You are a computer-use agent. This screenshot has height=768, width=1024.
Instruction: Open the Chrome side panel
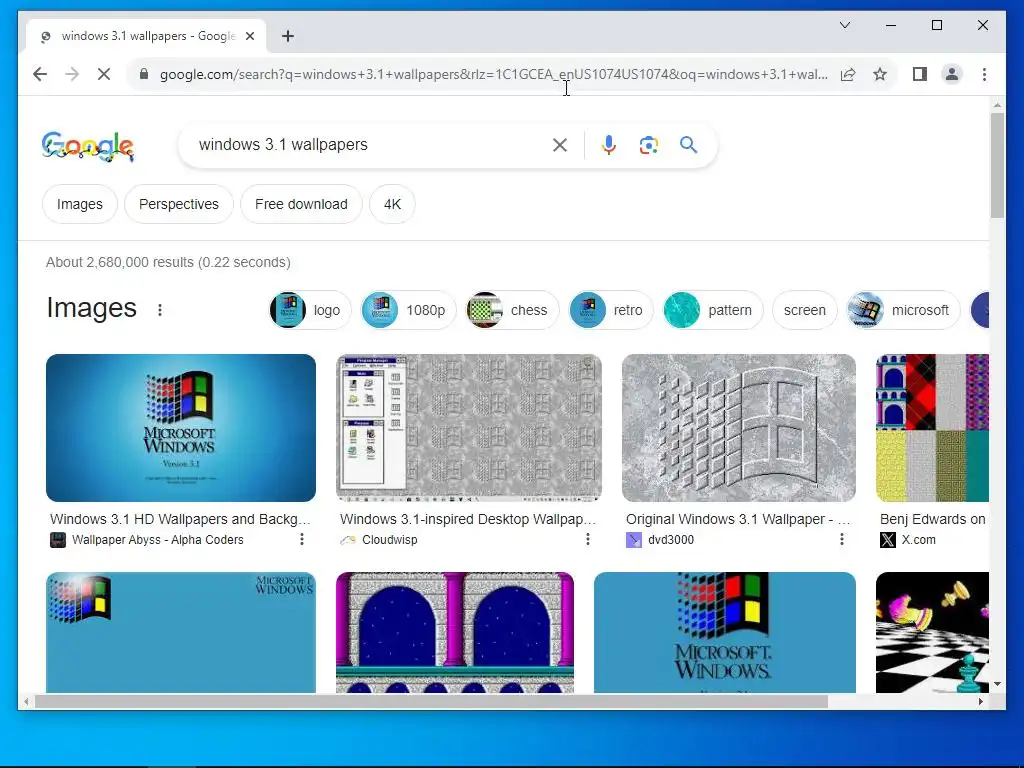click(x=920, y=74)
